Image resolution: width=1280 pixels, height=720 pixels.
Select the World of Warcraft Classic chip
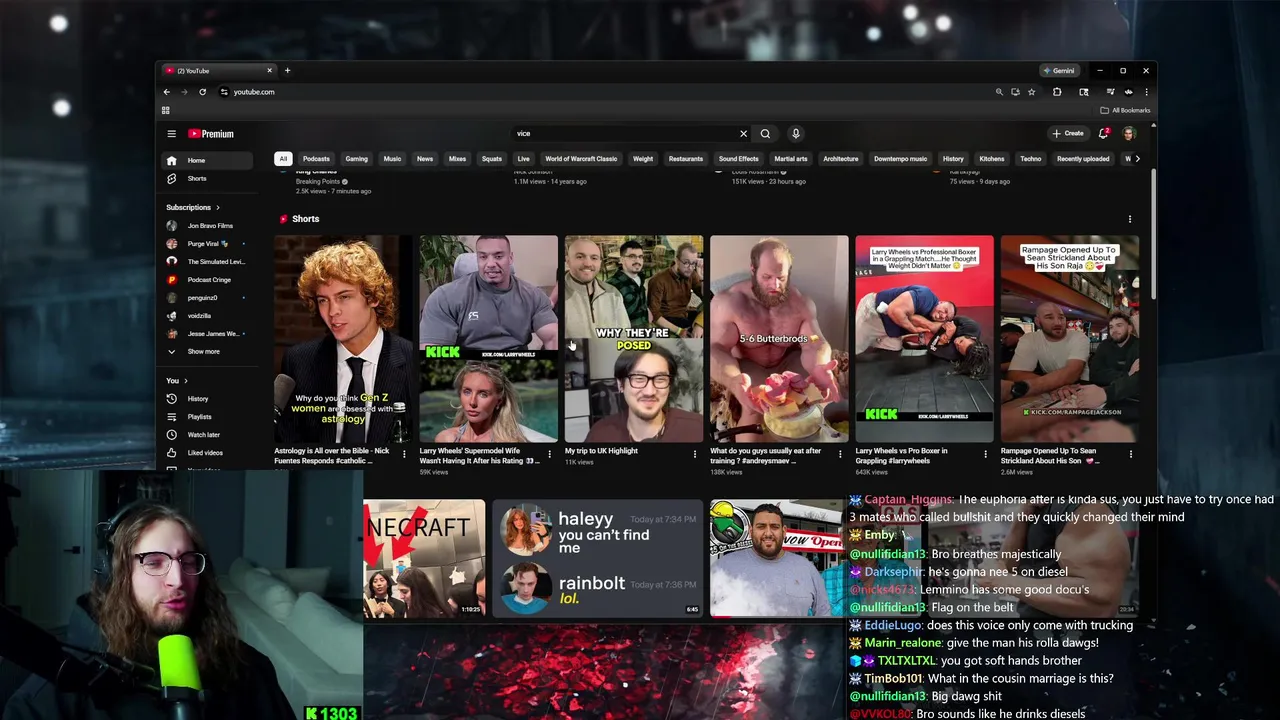581,159
